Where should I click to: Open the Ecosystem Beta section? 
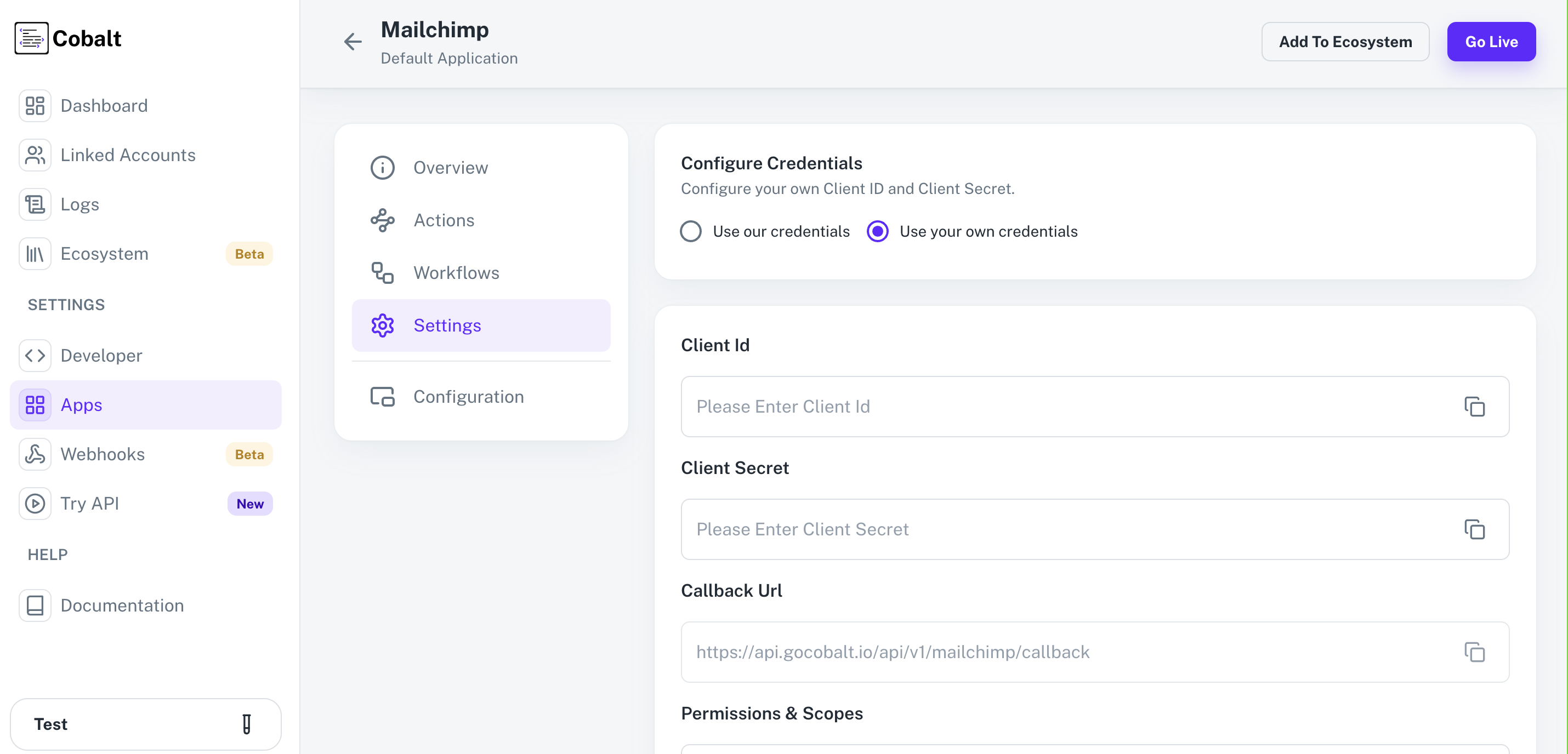(104, 254)
